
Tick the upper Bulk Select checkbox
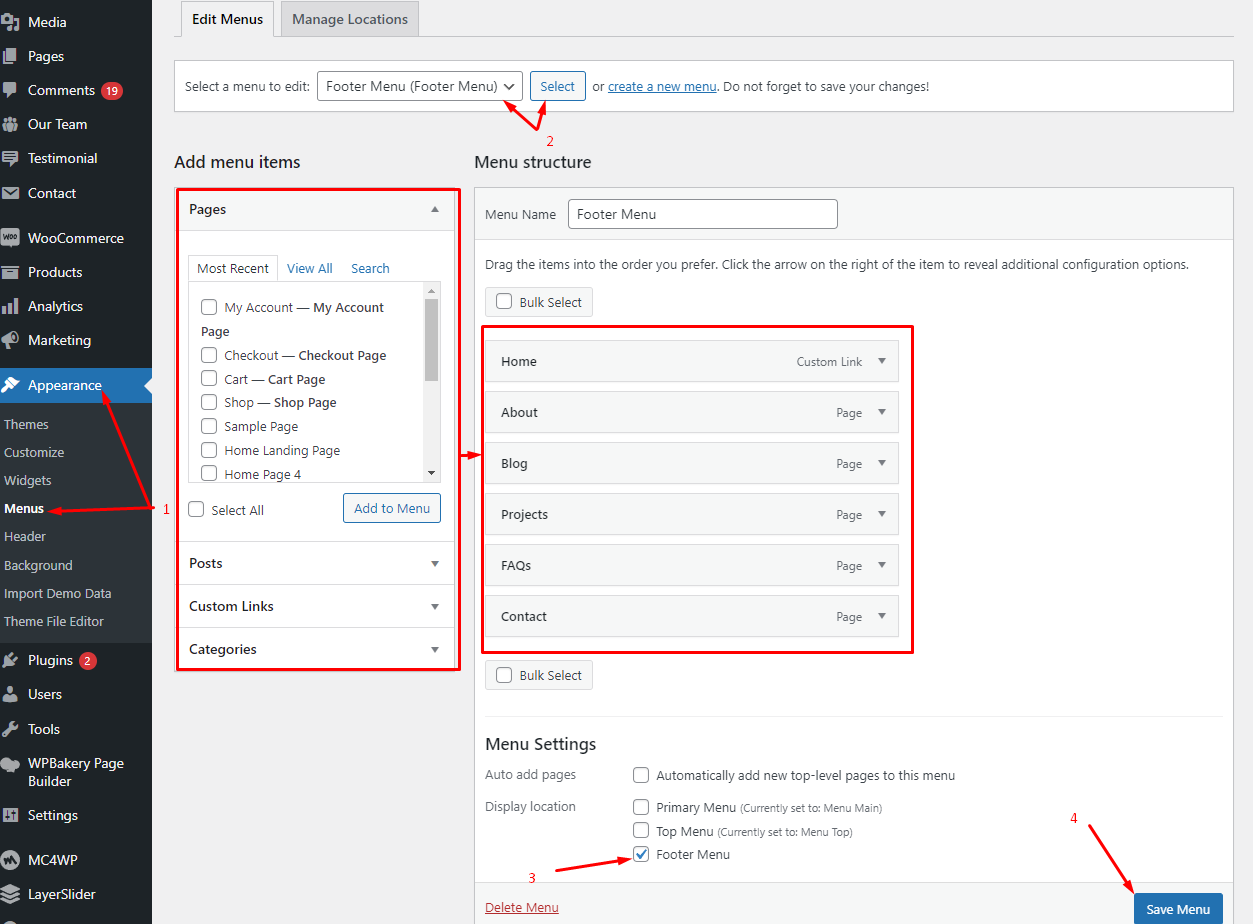tap(504, 301)
